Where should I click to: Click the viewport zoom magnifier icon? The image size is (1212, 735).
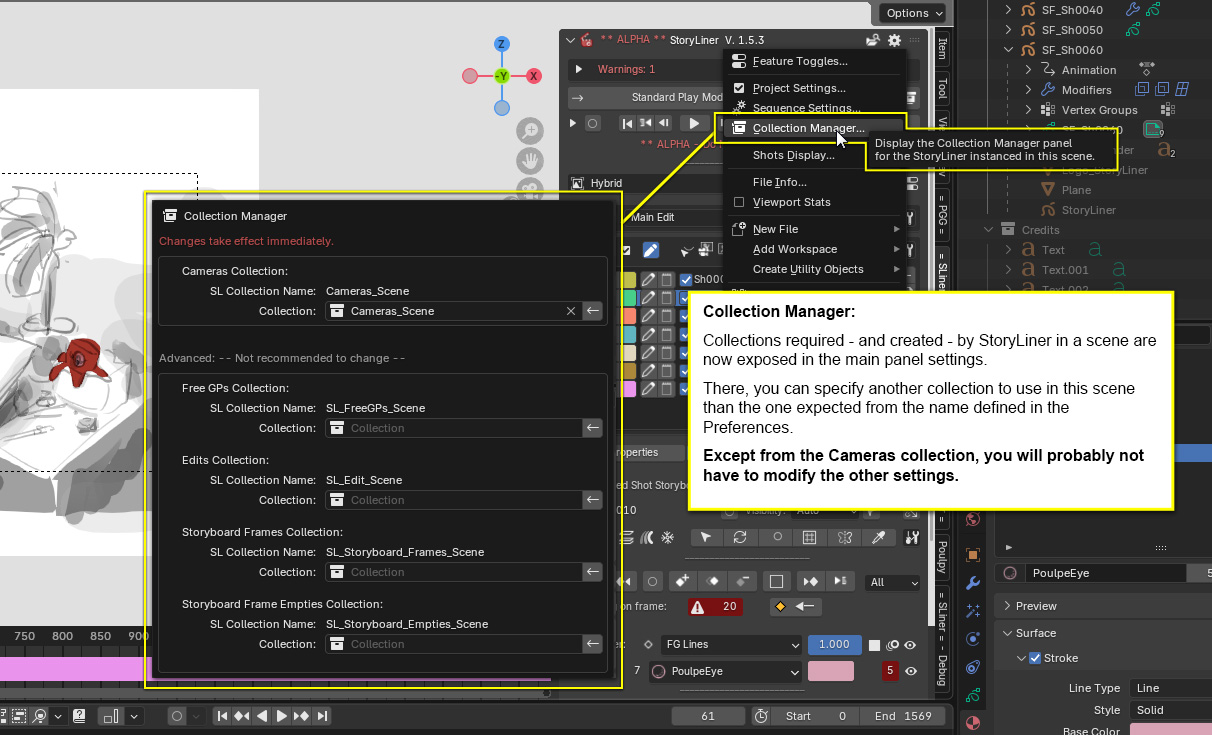tap(529, 130)
